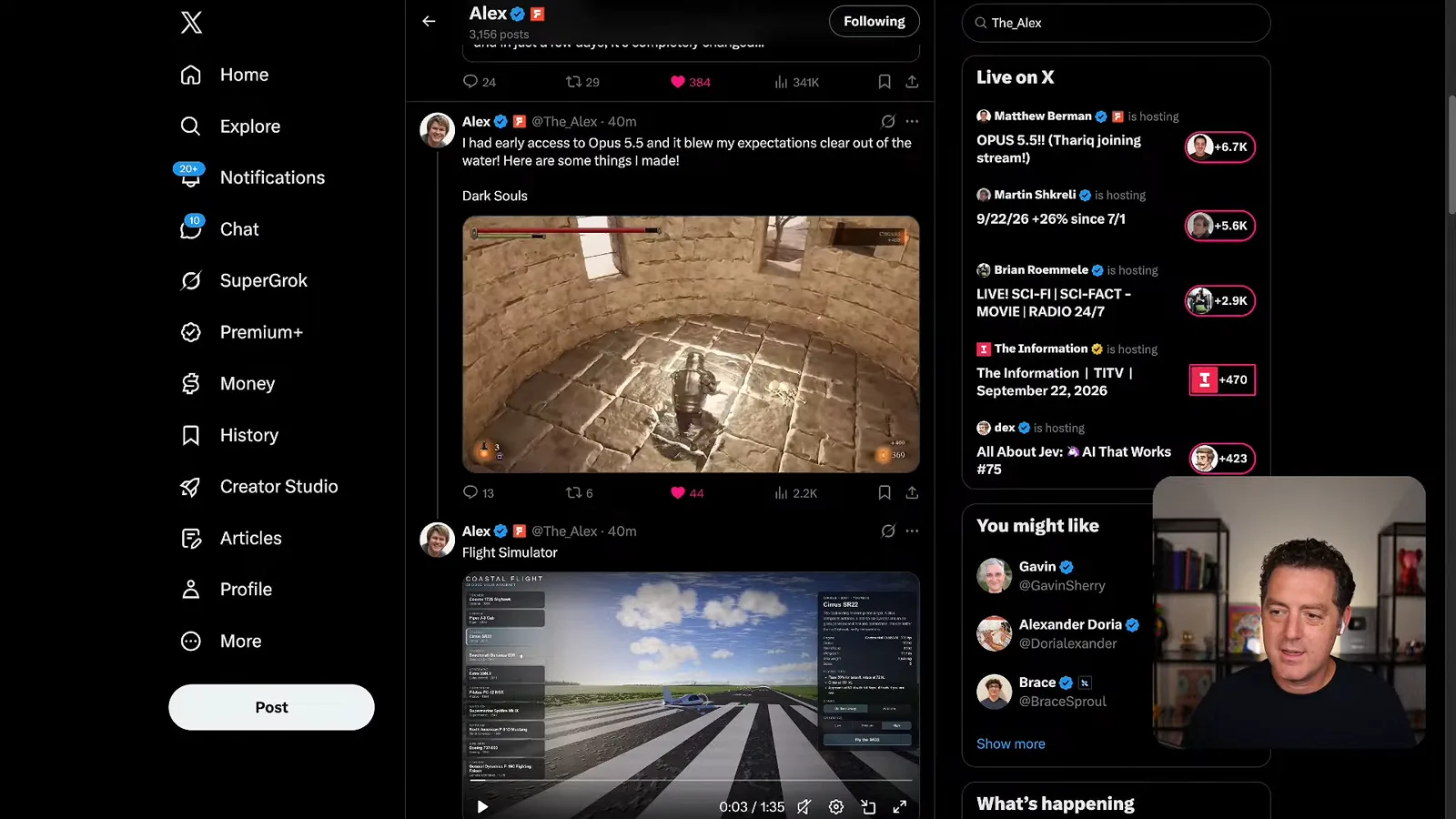Click the search field containing The_Alex
Image resolution: width=1456 pixels, height=819 pixels.
pyautogui.click(x=1116, y=23)
